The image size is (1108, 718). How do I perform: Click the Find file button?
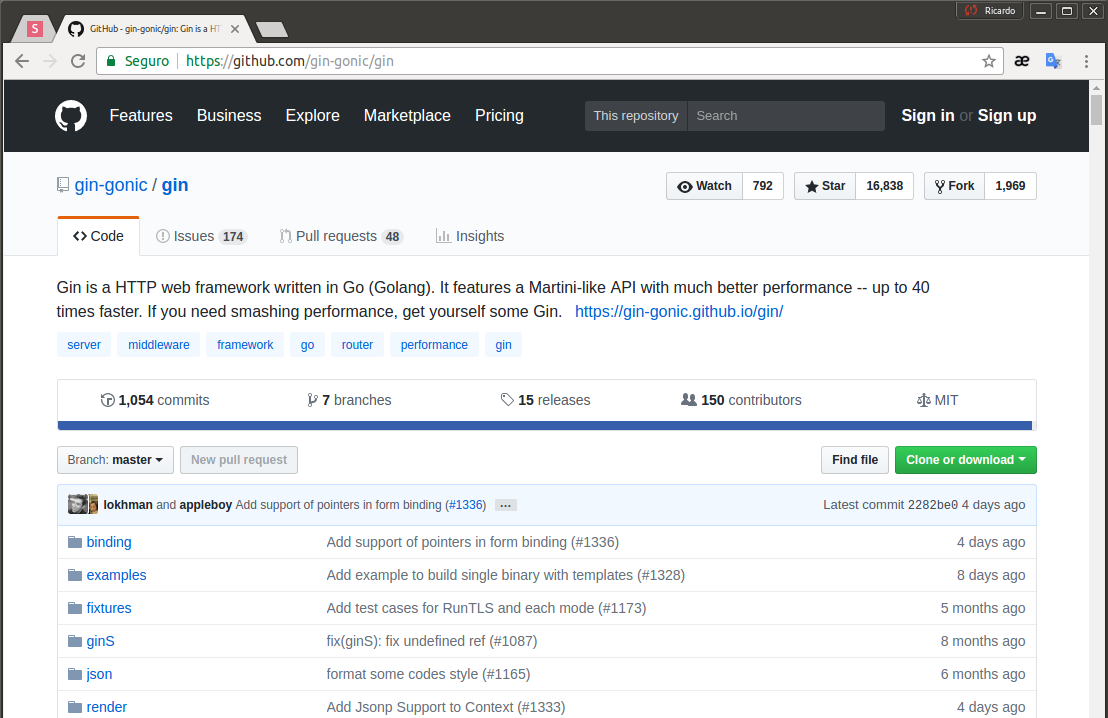click(x=854, y=460)
